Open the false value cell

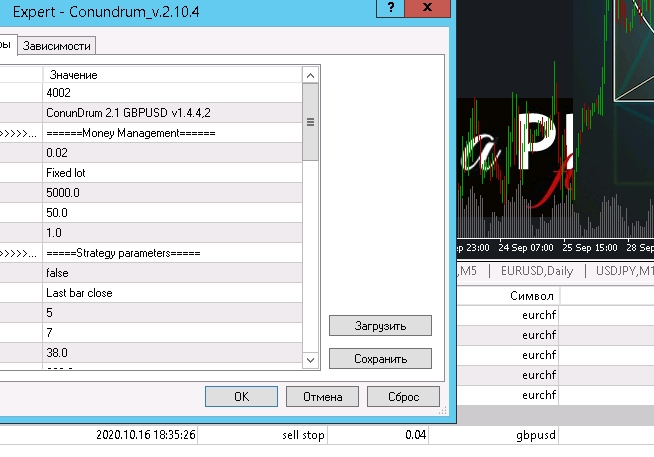172,273
